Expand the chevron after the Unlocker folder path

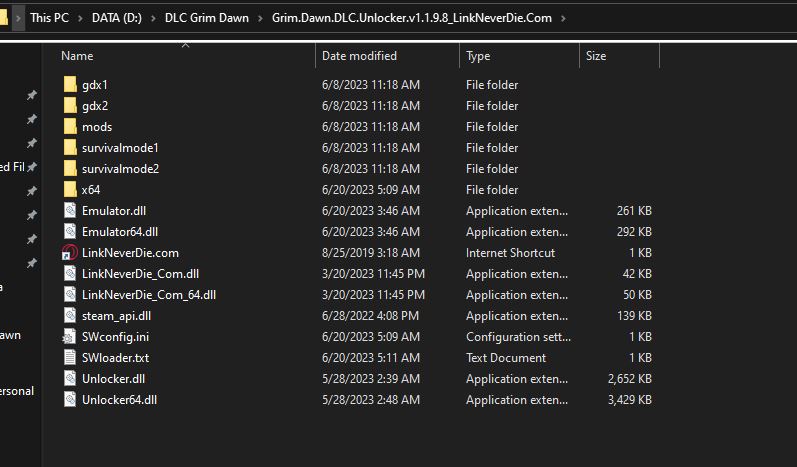point(563,18)
